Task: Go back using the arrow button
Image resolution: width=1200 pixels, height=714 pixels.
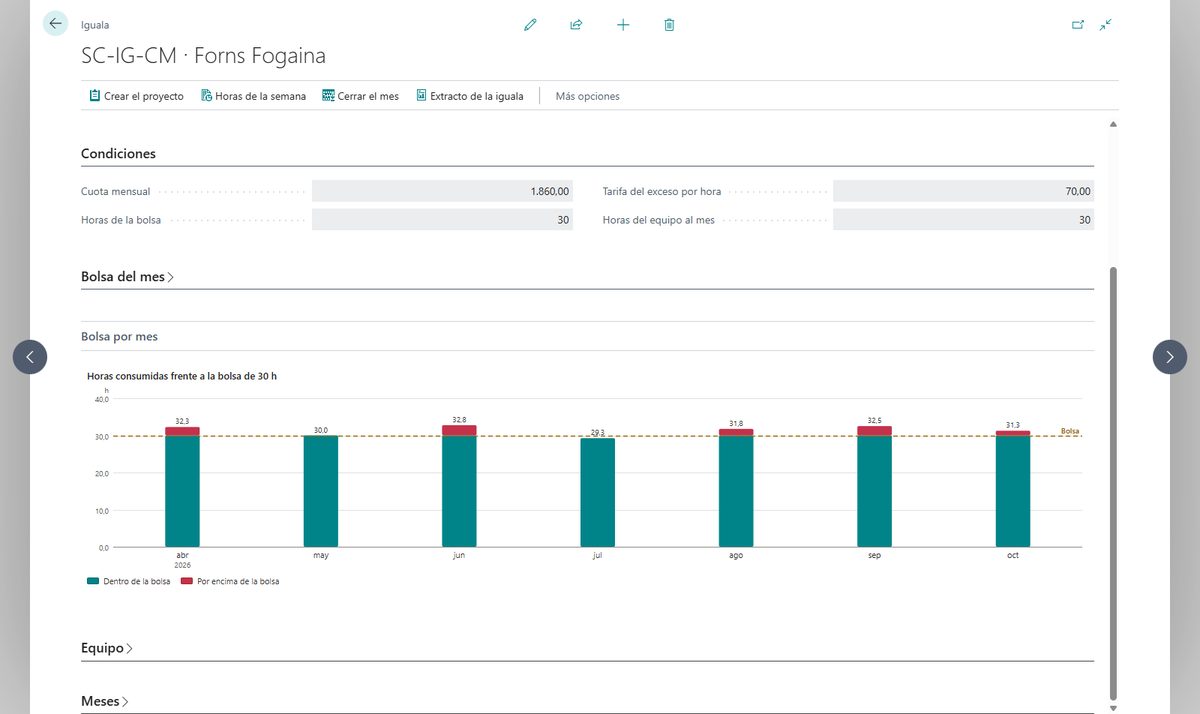Action: pos(55,24)
